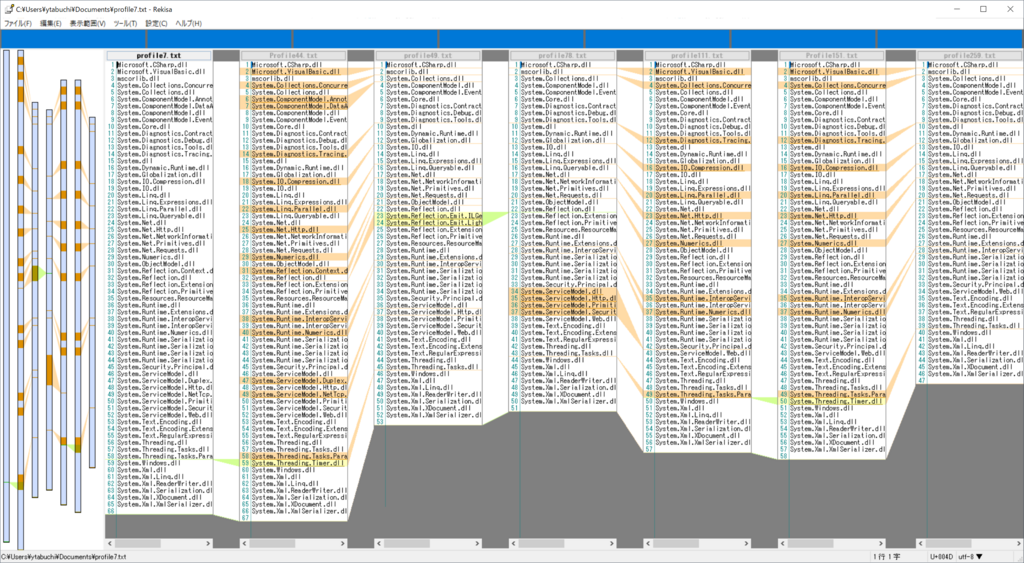Click the Rekisa app icon in title bar
Viewport: 1024px width, 563px height.
[x=9, y=9]
